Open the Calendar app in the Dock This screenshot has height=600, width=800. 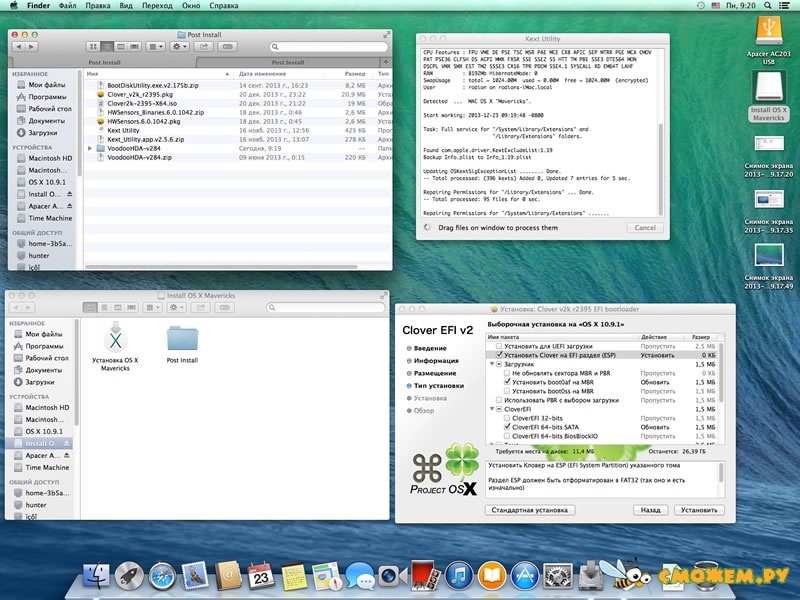click(x=261, y=576)
